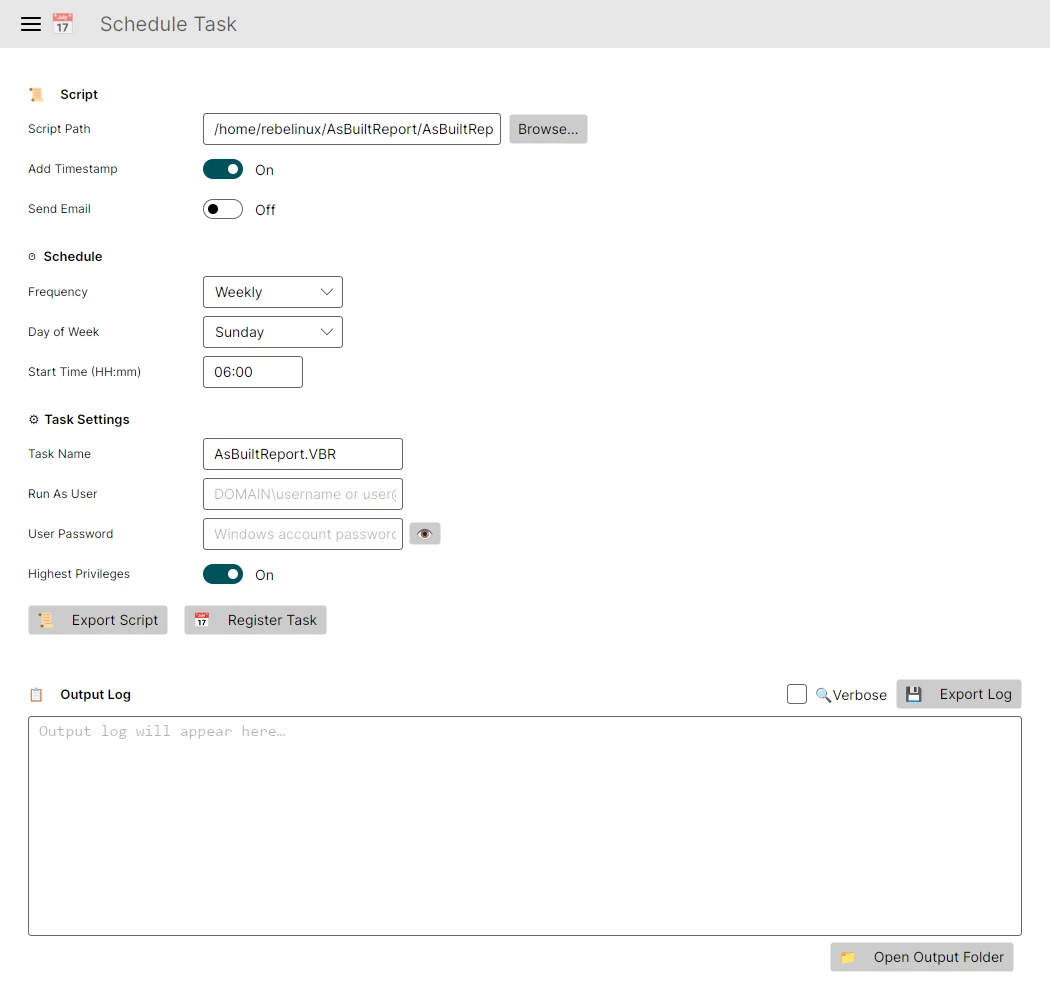1050x1006 pixels.
Task: Click the Task Settings gear icon
Action: pos(31,419)
